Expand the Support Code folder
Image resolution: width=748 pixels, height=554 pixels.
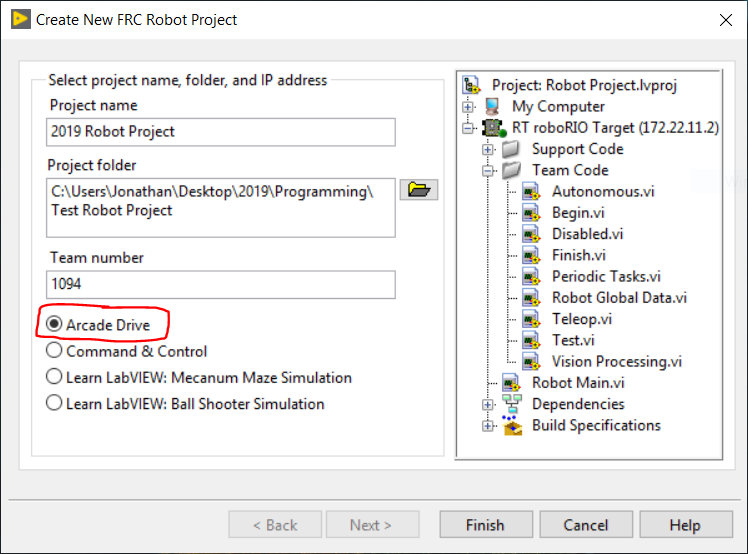pyautogui.click(x=488, y=149)
